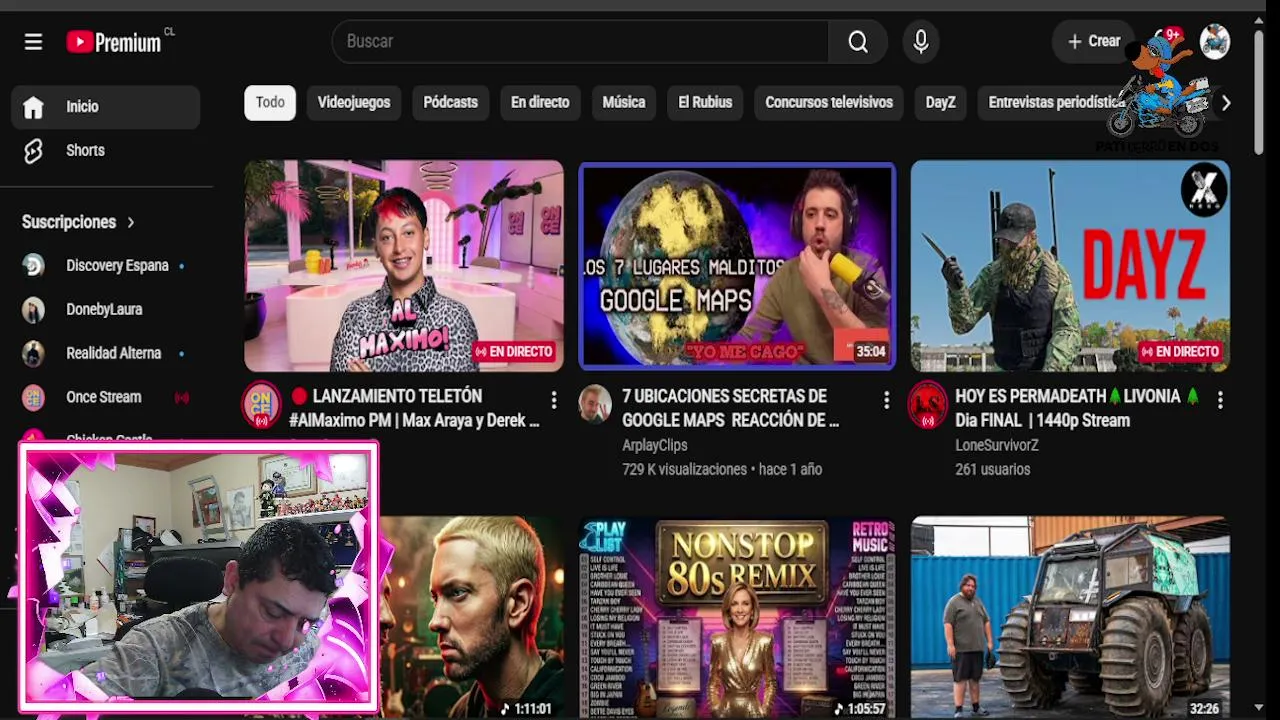Click the 35:04 duration badge
This screenshot has width=1280, height=720.
click(x=870, y=352)
